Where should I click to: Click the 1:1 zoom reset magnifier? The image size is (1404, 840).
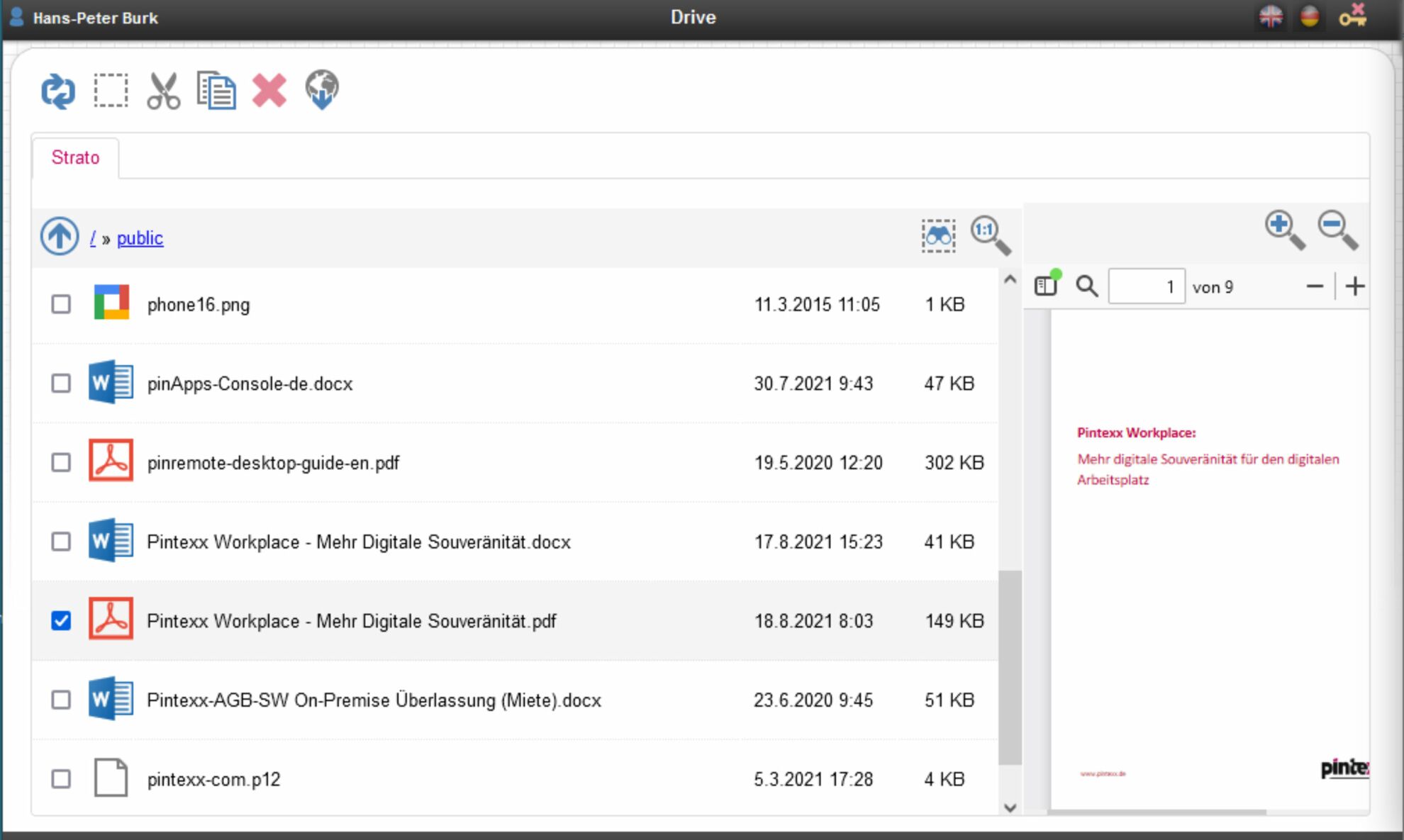[x=990, y=235]
